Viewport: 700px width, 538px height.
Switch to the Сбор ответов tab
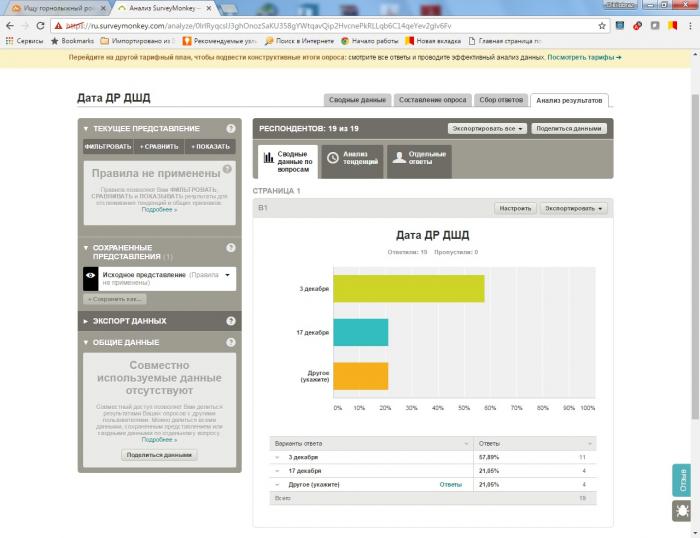(x=501, y=100)
